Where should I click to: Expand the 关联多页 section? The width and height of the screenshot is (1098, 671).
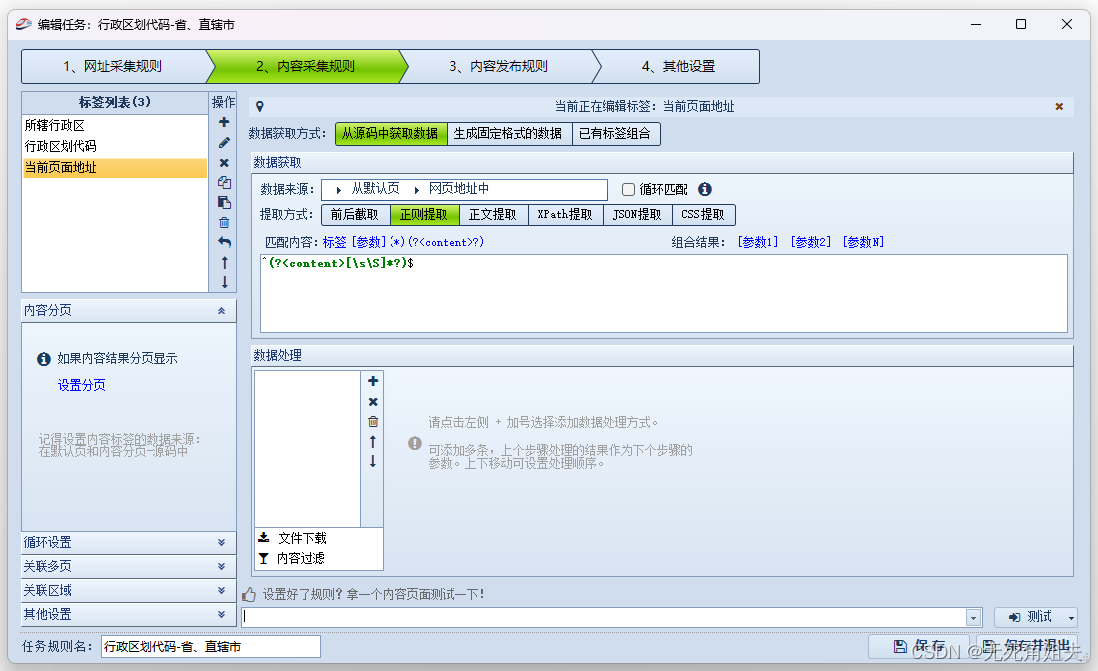coord(221,567)
